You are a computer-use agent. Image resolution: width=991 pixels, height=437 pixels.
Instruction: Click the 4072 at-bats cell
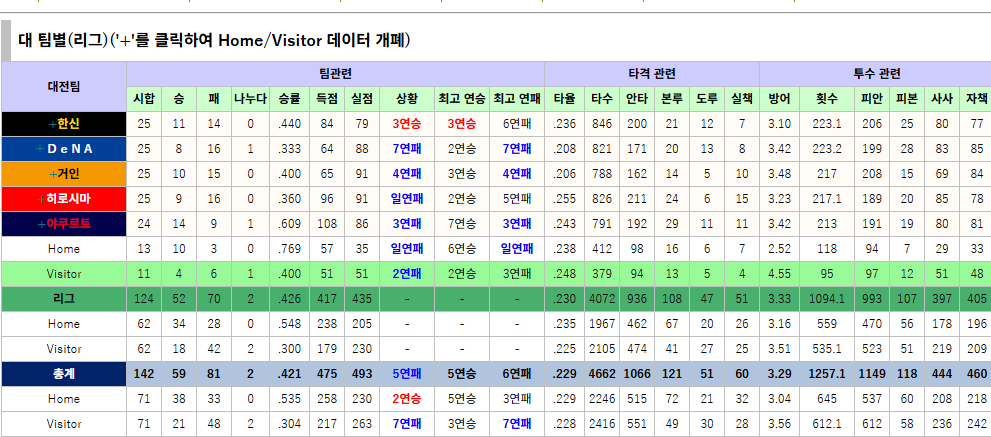[x=601, y=299]
